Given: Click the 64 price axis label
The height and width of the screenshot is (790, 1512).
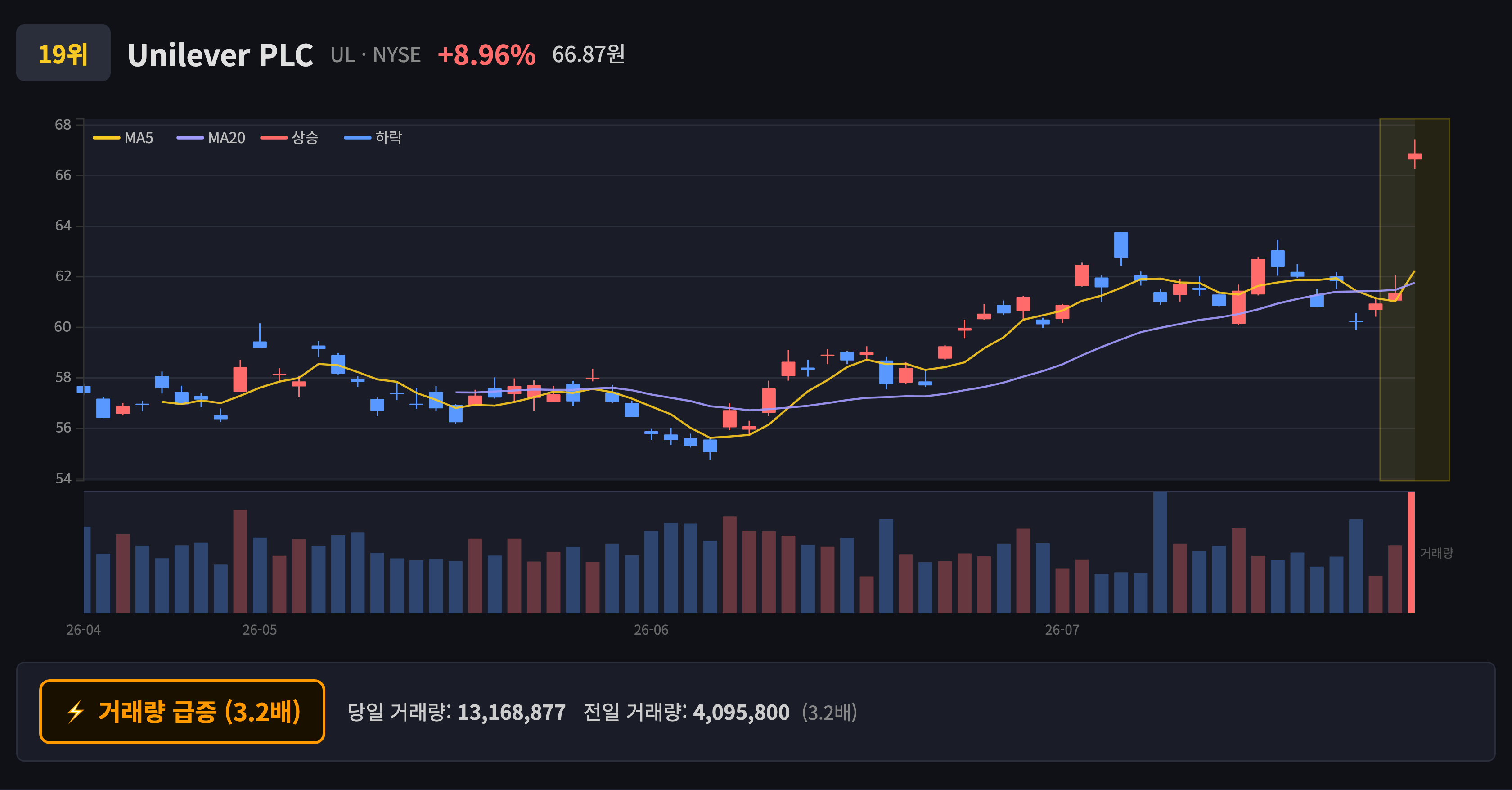Looking at the screenshot, I should point(63,226).
